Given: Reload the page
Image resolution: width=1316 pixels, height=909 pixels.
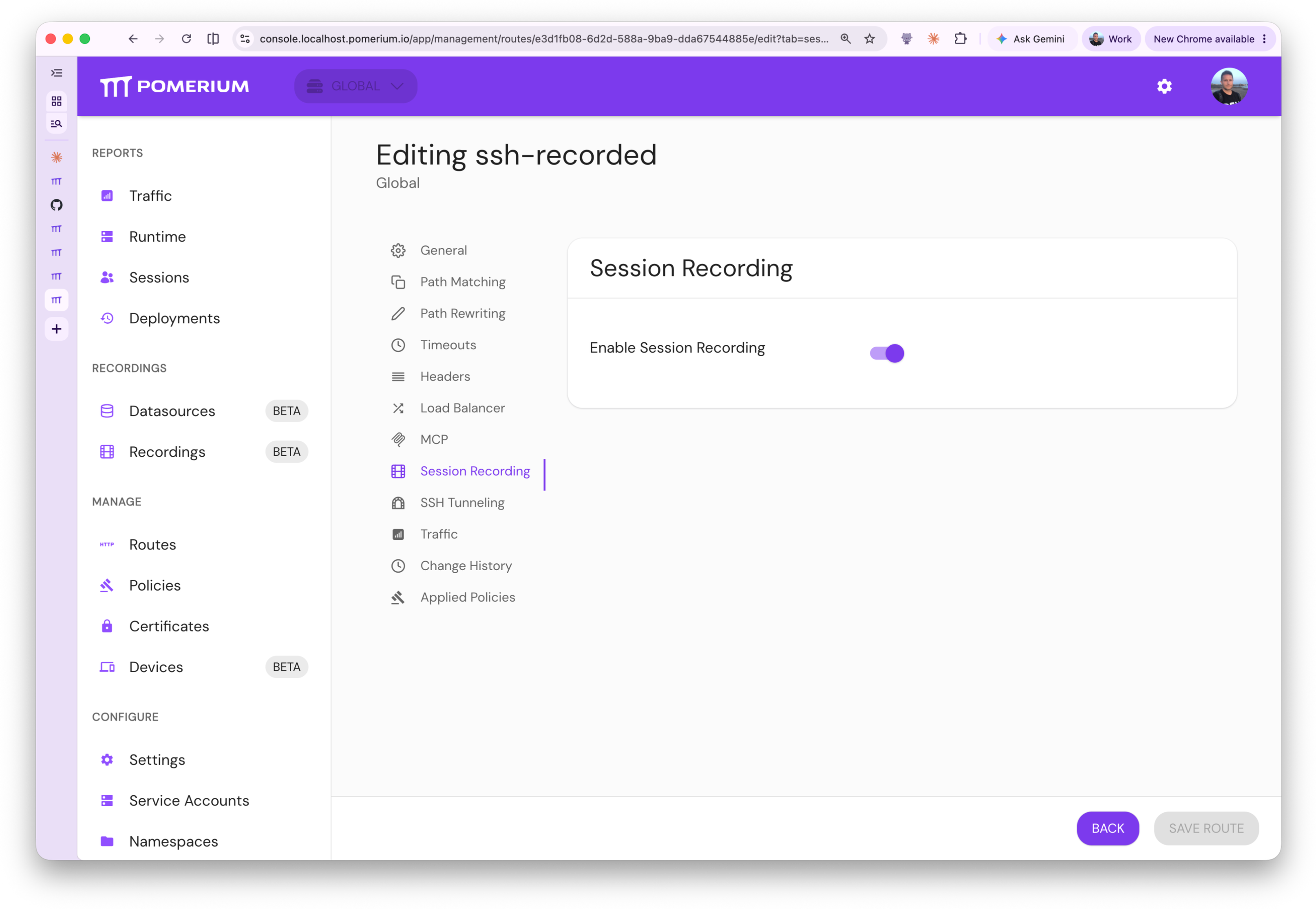Looking at the screenshot, I should tap(186, 39).
